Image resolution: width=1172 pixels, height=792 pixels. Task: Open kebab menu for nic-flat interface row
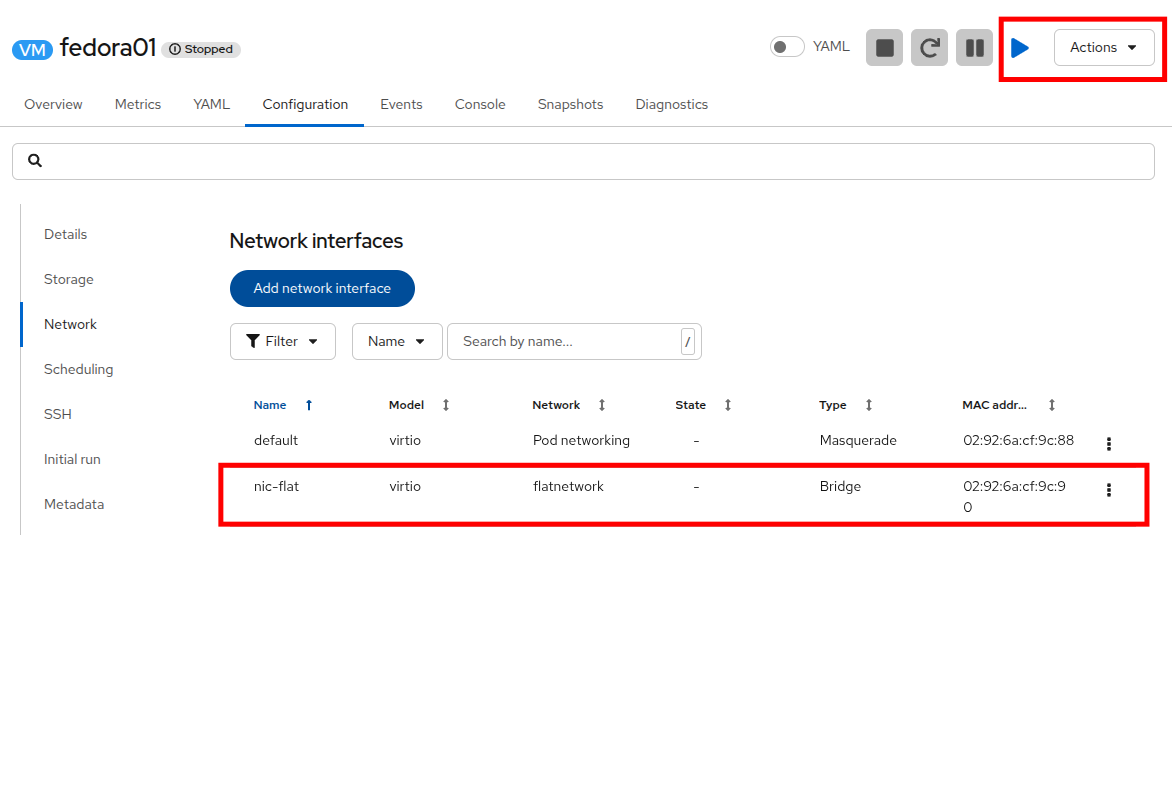click(1108, 490)
